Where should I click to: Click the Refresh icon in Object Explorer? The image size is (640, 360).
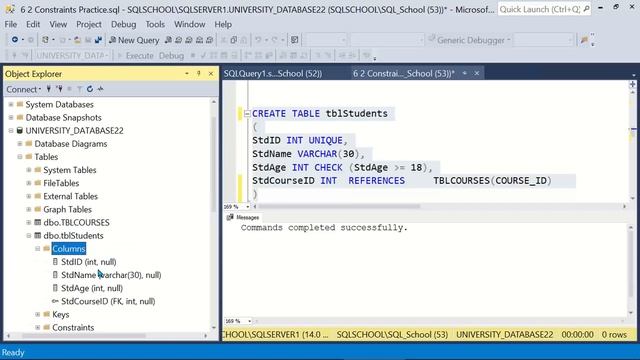point(90,89)
